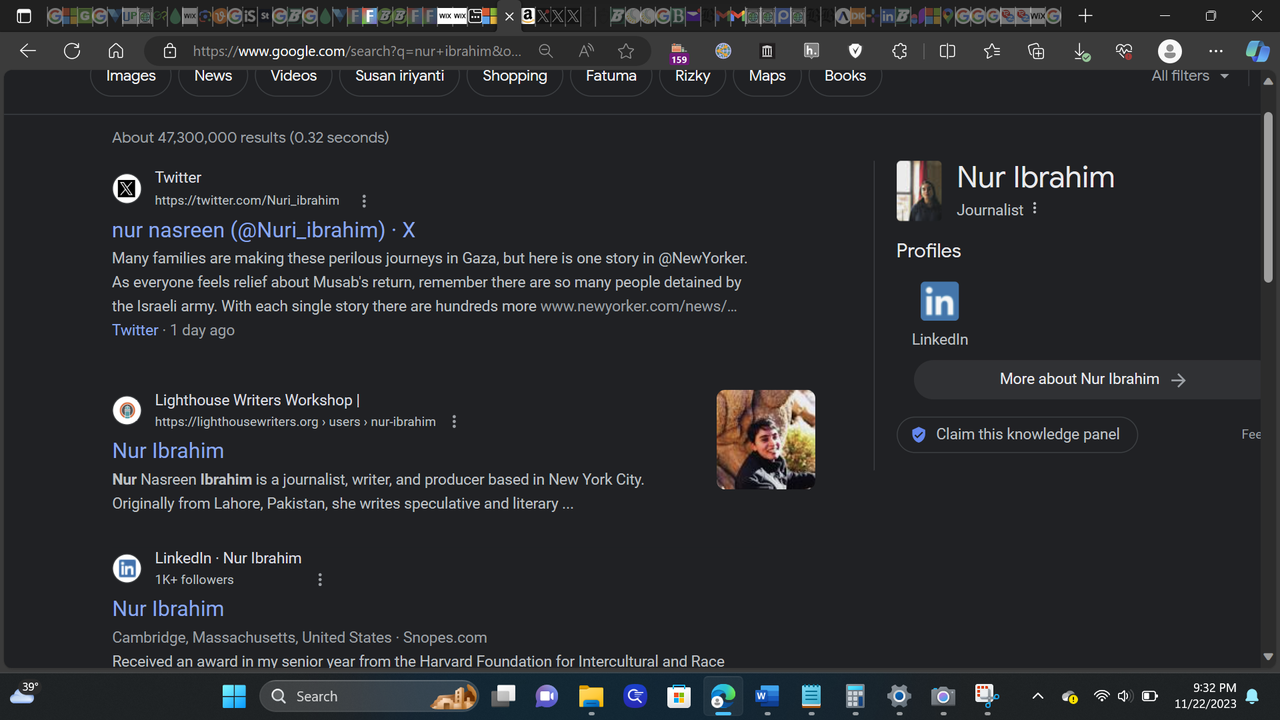This screenshot has width=1280, height=720.
Task: Enable split screen view
Action: (x=947, y=51)
